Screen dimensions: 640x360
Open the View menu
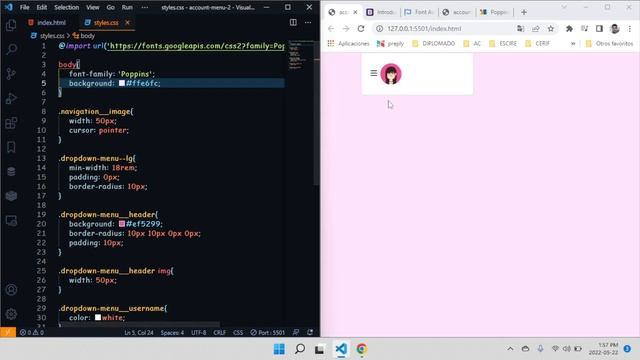[93, 7]
